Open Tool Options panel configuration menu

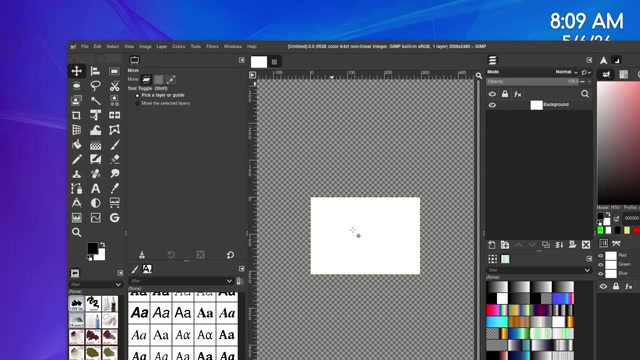(x=242, y=60)
